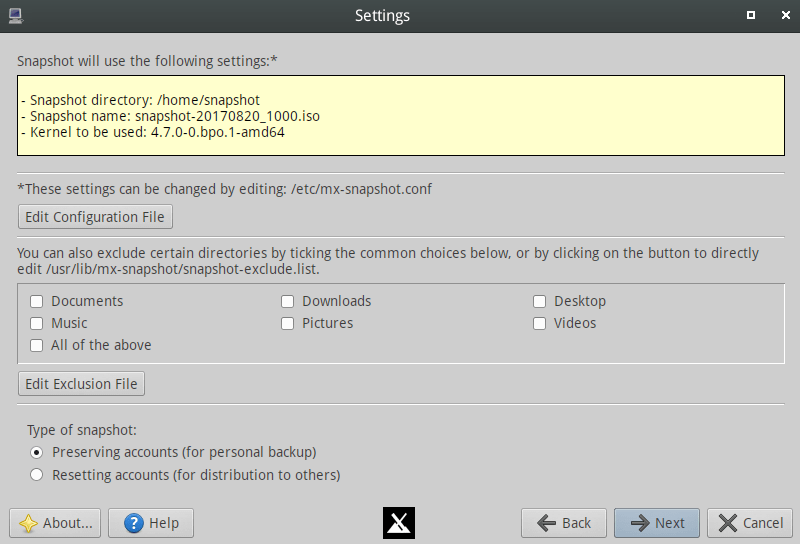Enable the All of the above checkbox
Image resolution: width=800 pixels, height=544 pixels.
[x=36, y=345]
